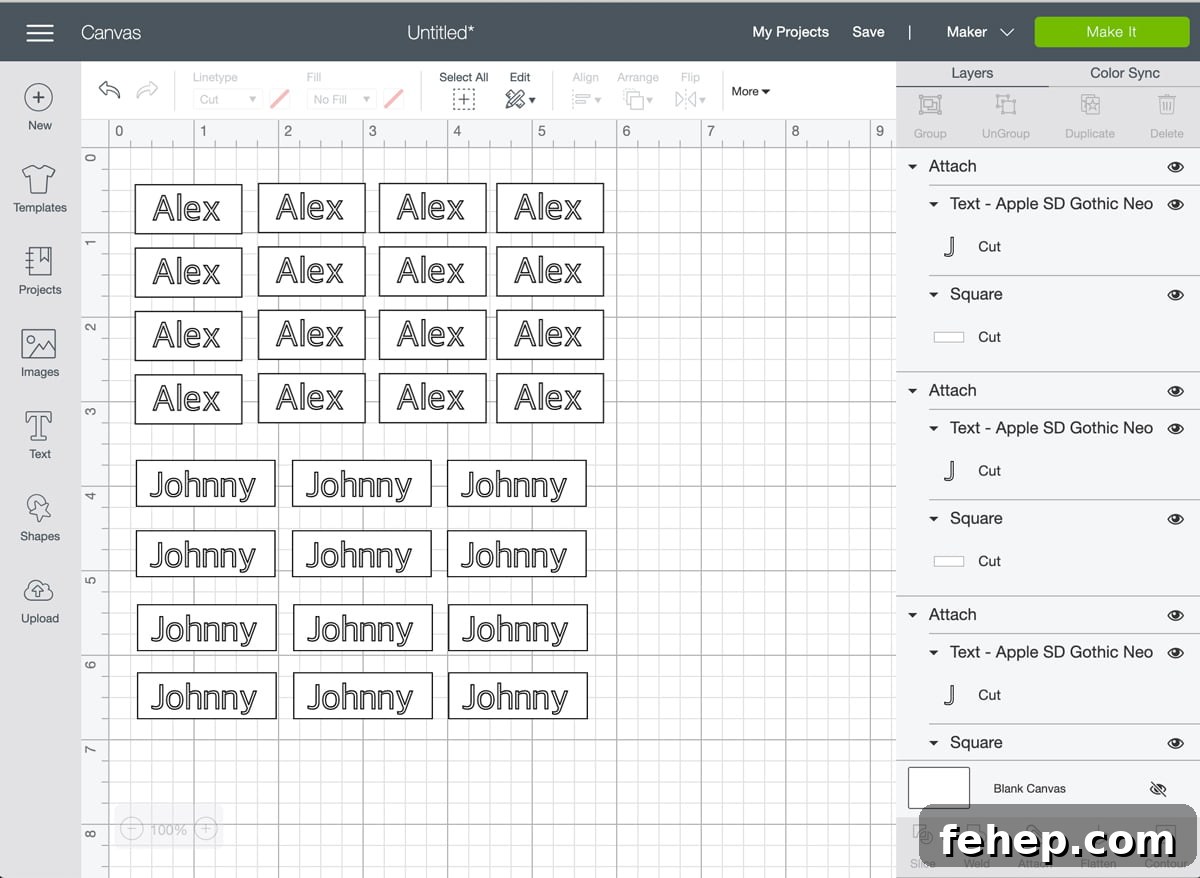Collapse the second Text layer
The width and height of the screenshot is (1200, 878).
pyautogui.click(x=934, y=428)
